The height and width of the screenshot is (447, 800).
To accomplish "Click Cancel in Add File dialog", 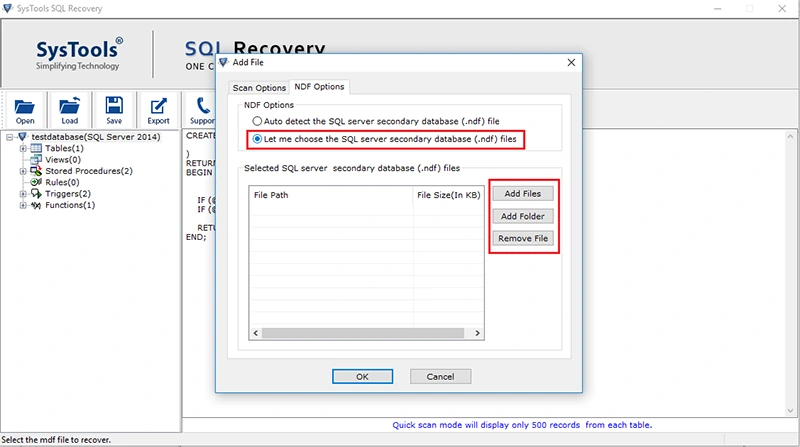I will click(x=440, y=377).
